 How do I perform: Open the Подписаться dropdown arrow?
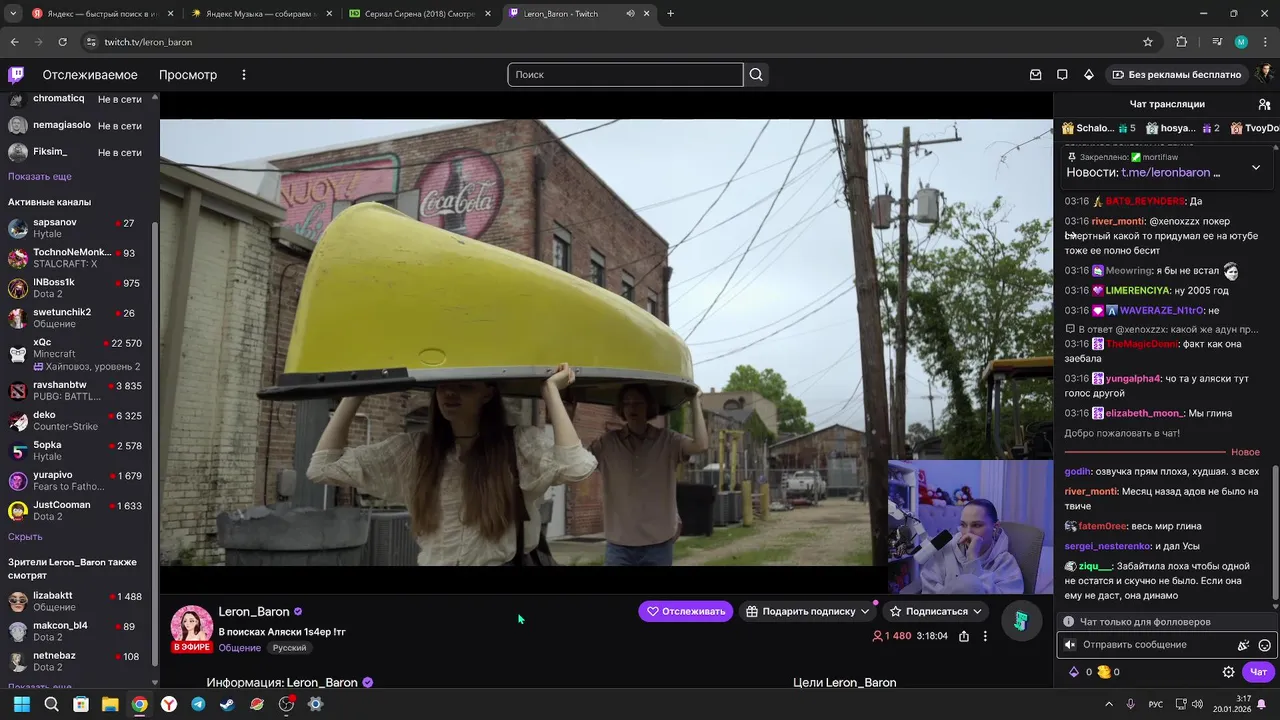[x=977, y=611]
